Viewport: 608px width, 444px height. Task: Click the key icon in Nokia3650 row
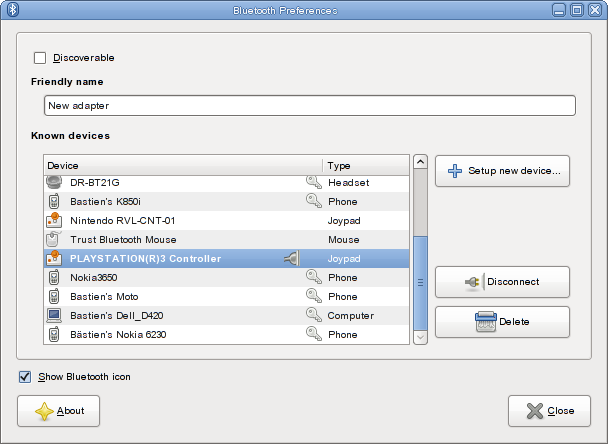[314, 277]
